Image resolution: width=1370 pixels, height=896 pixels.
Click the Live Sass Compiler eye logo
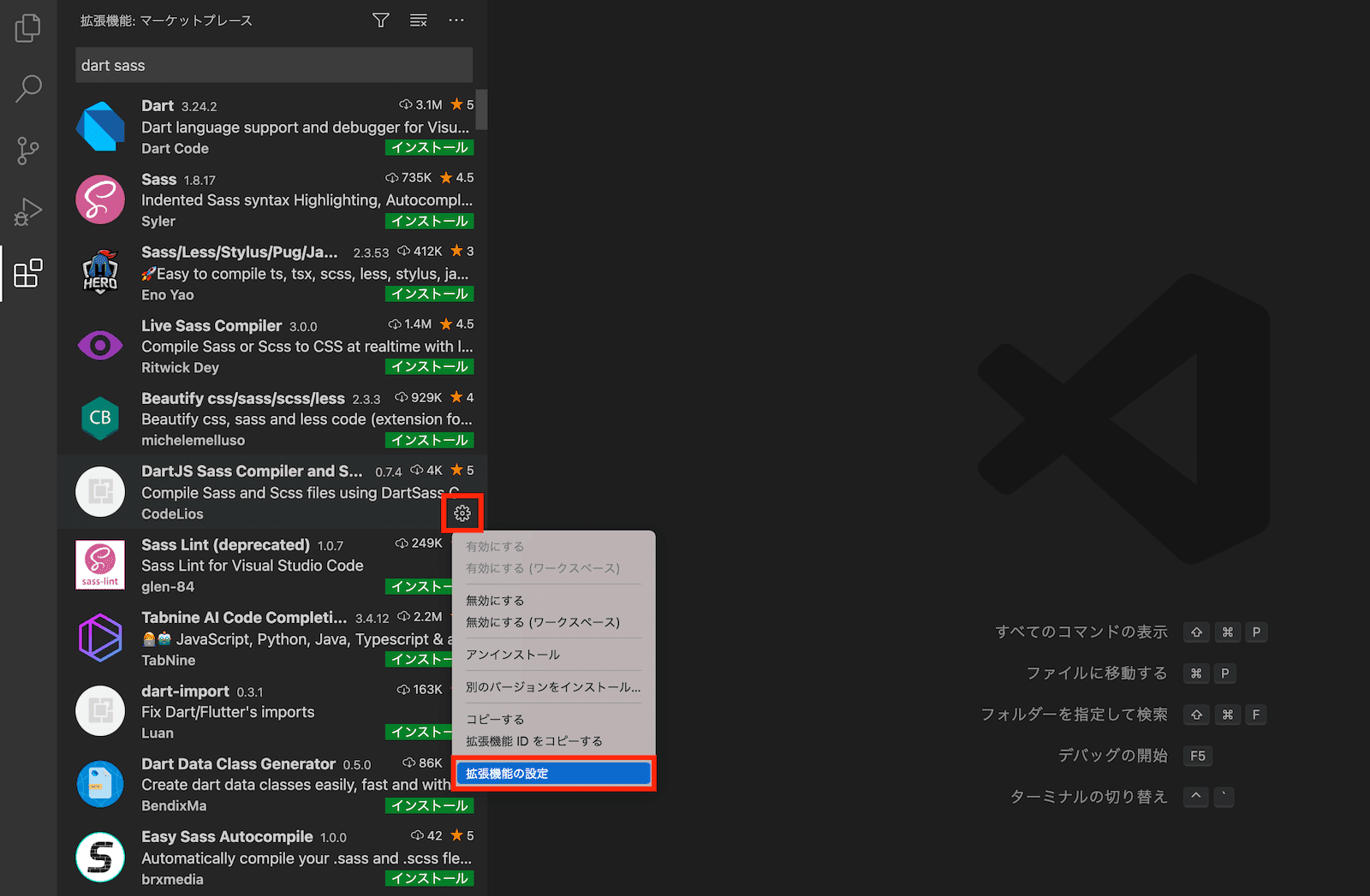[x=100, y=346]
